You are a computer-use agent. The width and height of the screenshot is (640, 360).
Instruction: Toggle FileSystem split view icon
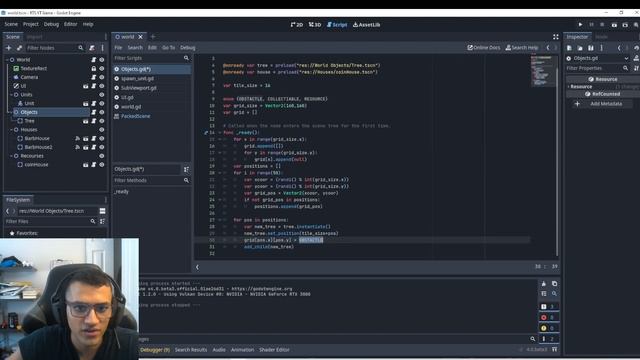click(102, 211)
